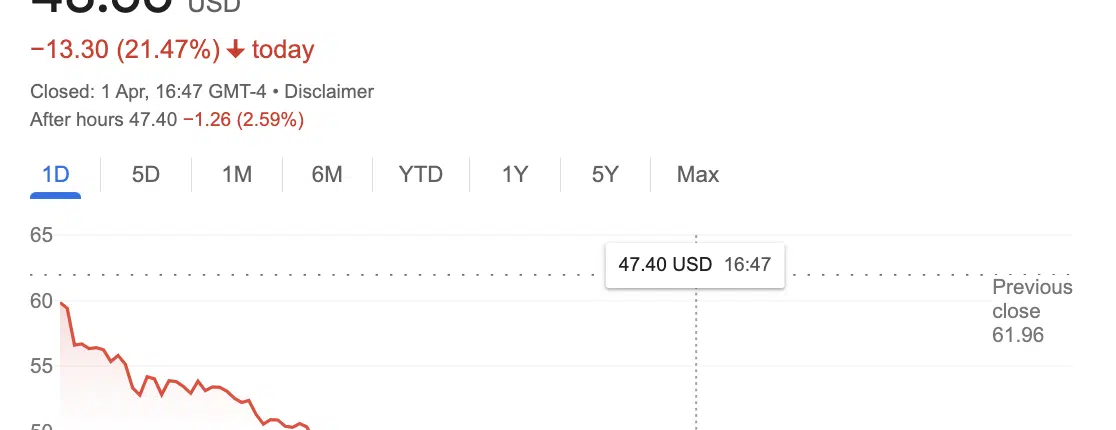
Task: Open the 5Y time range tab
Action: (605, 174)
